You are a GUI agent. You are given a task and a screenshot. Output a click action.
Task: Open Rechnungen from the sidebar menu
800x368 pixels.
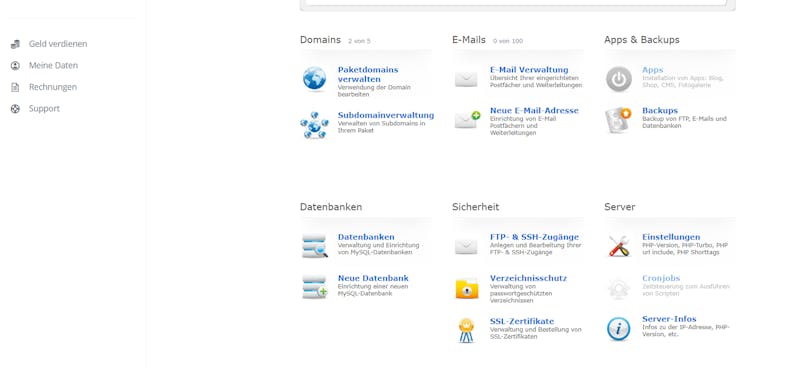[53, 87]
